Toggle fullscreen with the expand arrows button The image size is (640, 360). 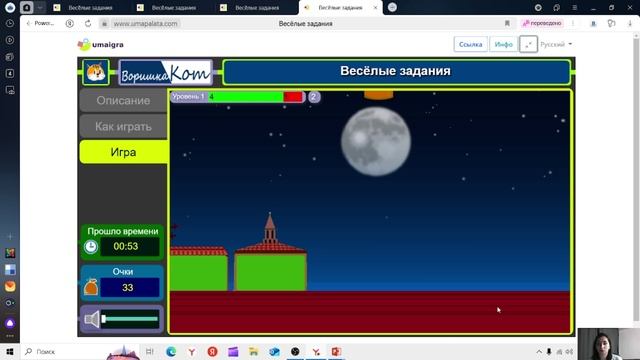528,44
